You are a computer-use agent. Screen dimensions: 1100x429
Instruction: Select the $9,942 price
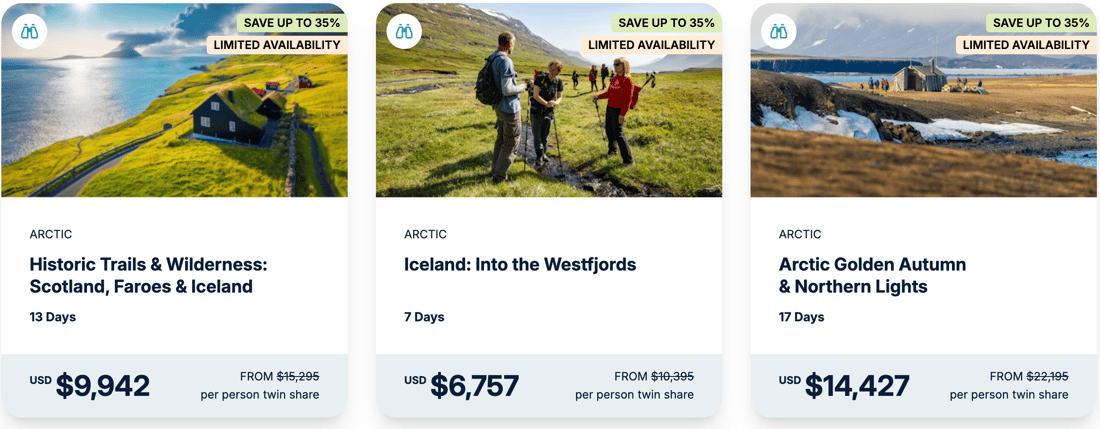[x=102, y=386]
